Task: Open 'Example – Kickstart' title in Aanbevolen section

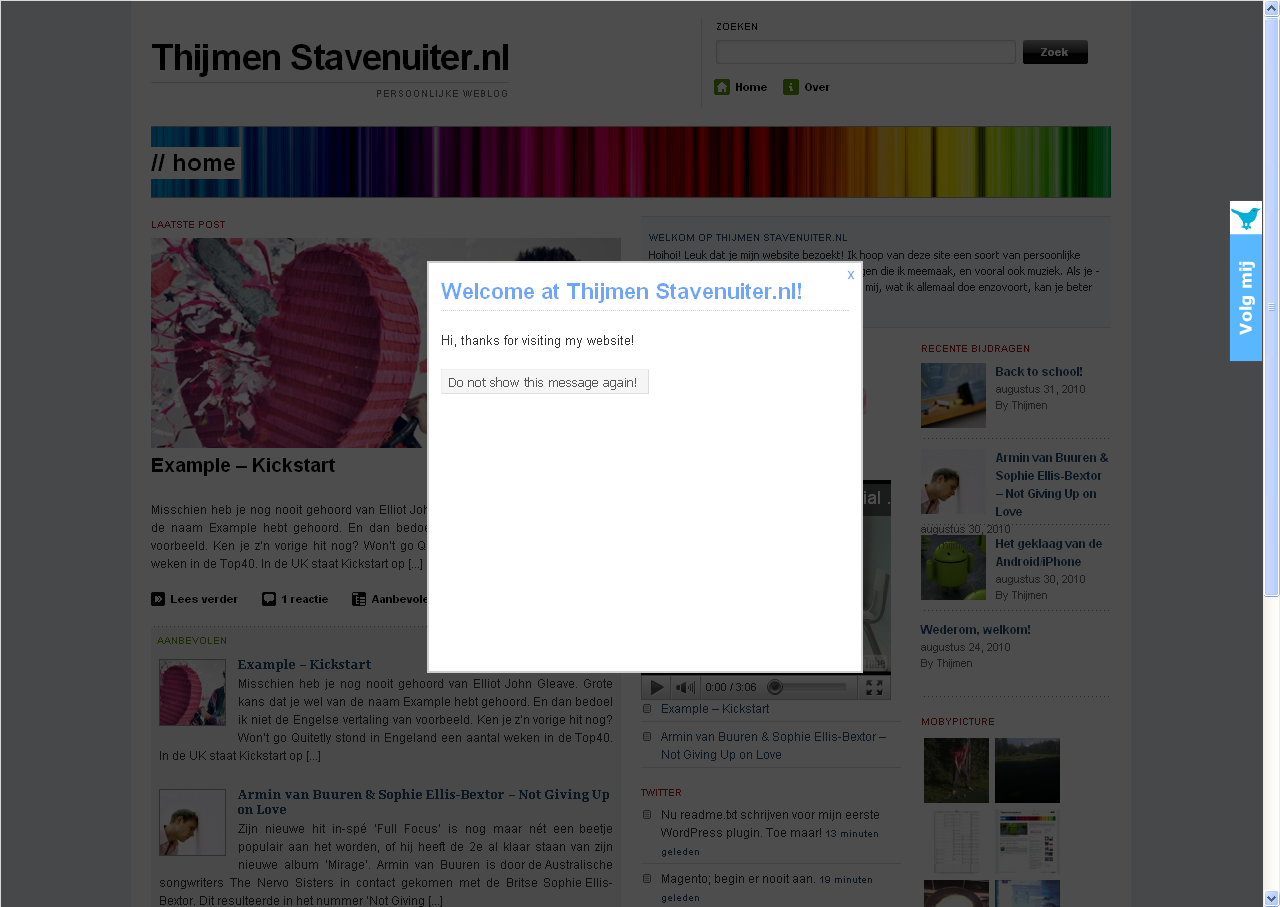Action: [x=304, y=664]
